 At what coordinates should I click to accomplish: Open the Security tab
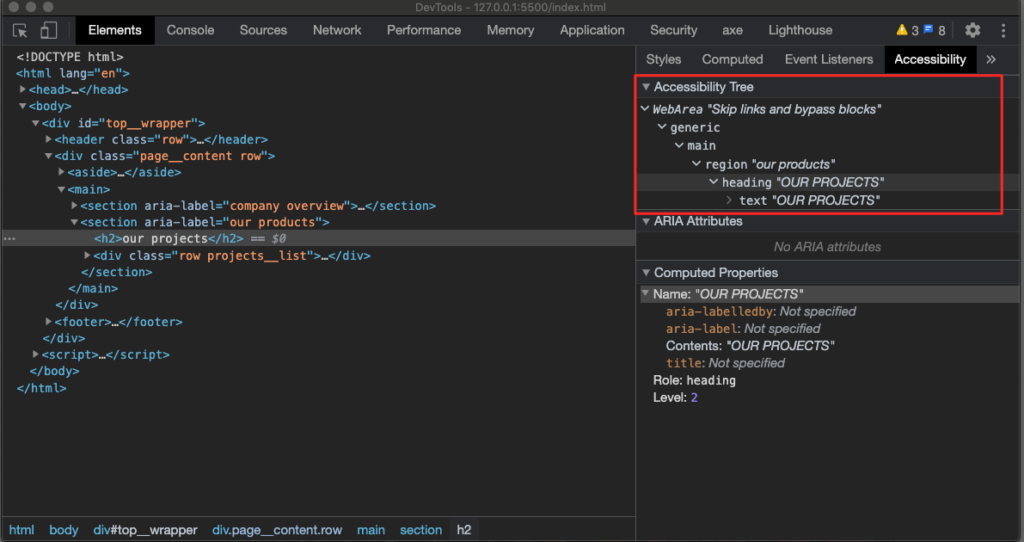673,30
